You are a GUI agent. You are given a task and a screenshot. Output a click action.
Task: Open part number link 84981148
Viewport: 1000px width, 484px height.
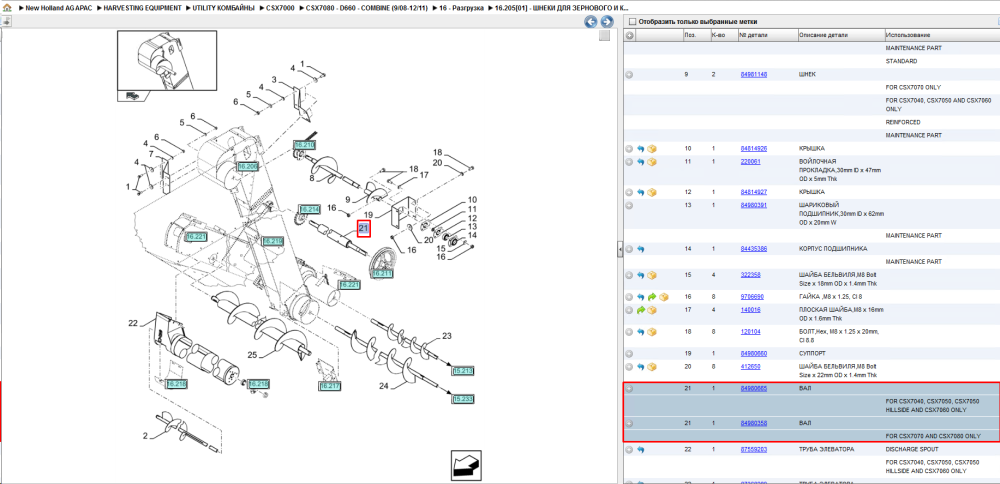click(x=753, y=75)
